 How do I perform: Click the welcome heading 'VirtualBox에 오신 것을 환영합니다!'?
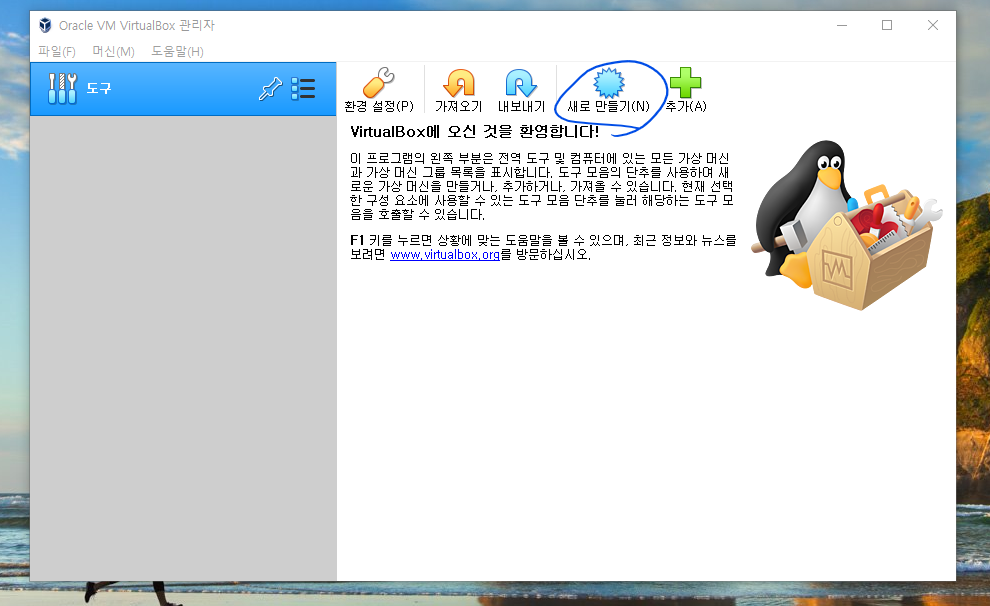coord(474,132)
